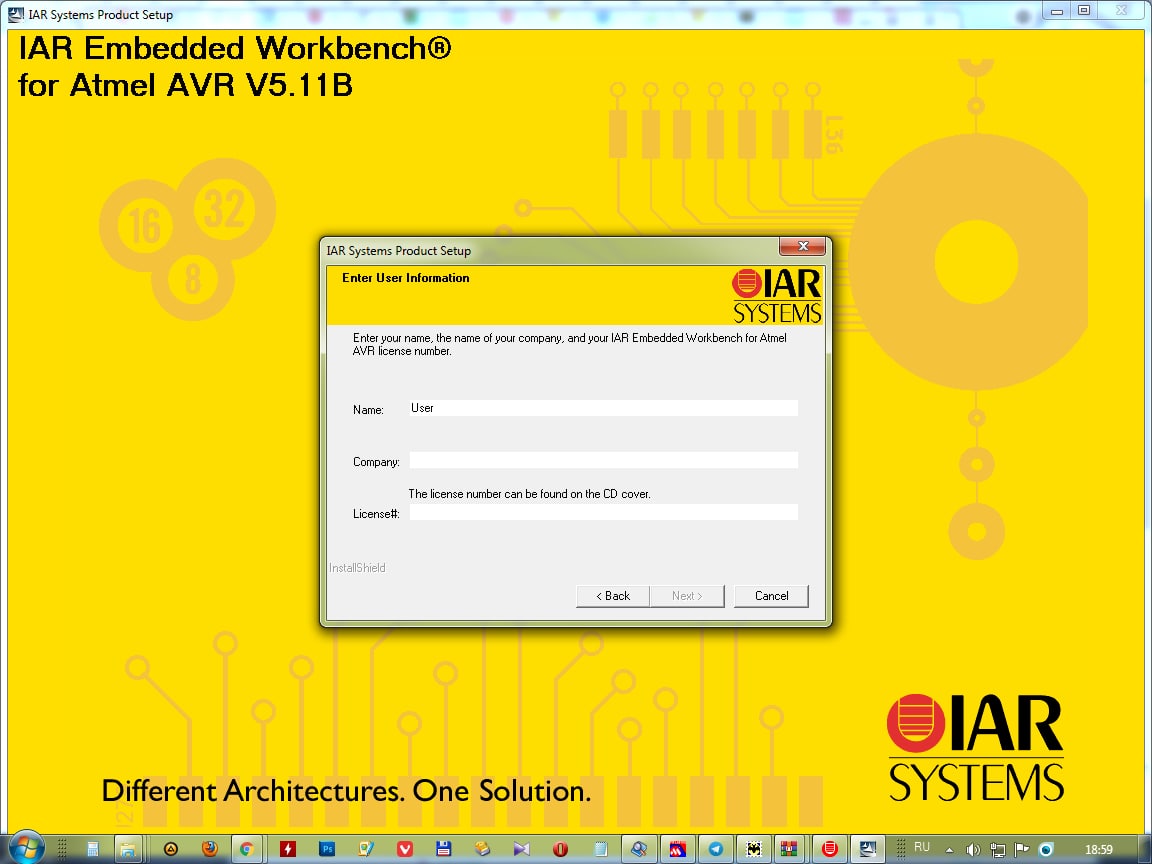The height and width of the screenshot is (864, 1152).
Task: Open the blue round tray app icon
Action: click(1046, 850)
